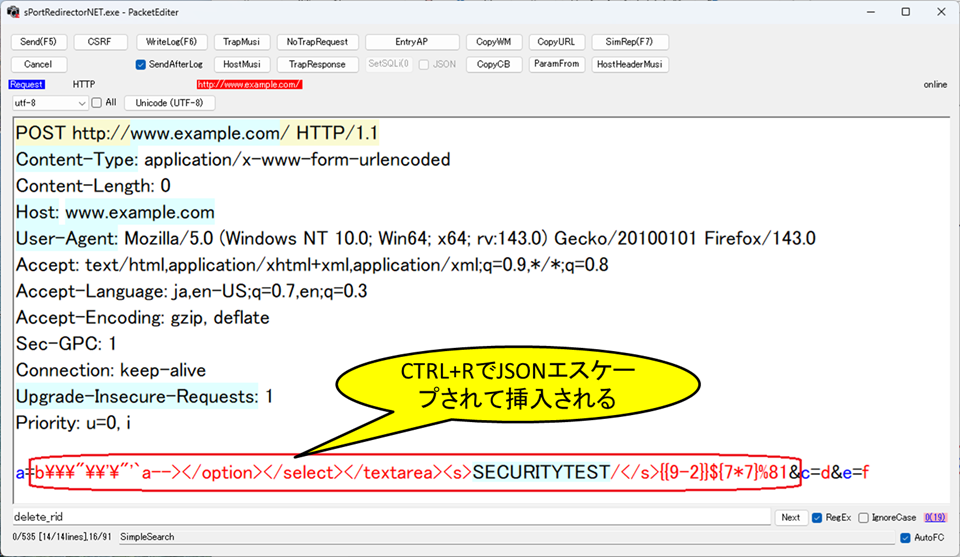
Task: Close the PacketEditer window
Action: point(941,12)
